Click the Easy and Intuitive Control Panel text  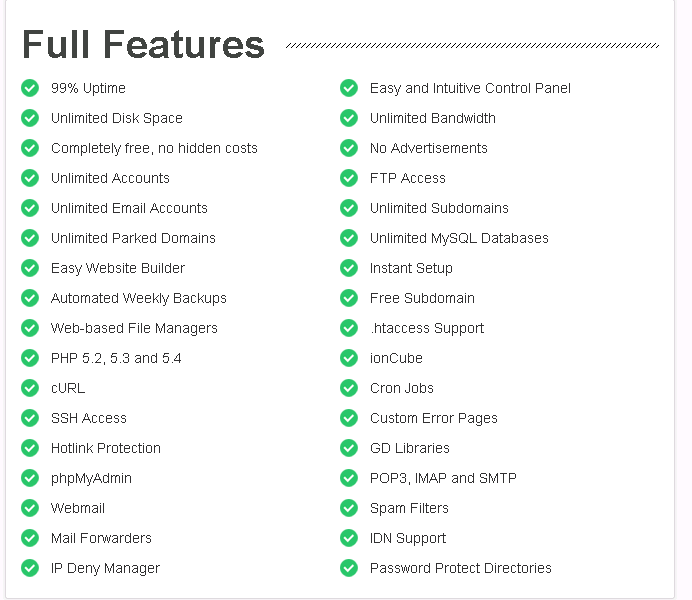(x=470, y=88)
